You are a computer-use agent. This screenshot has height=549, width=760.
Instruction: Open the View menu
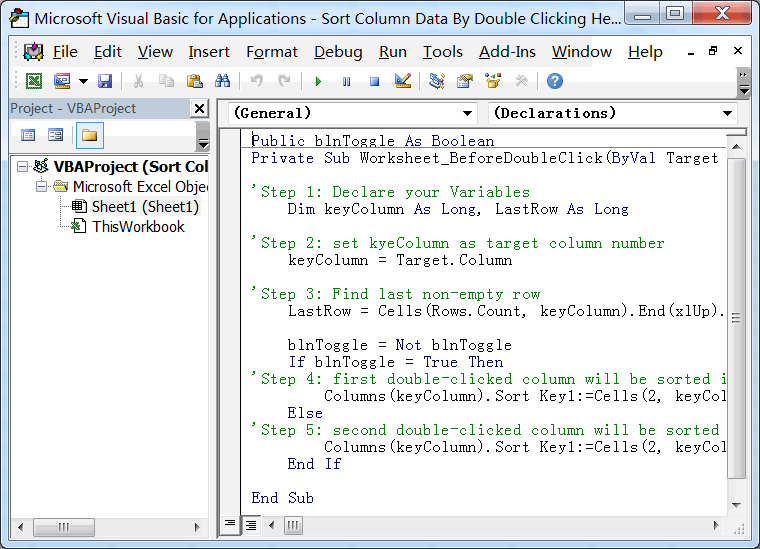[155, 52]
